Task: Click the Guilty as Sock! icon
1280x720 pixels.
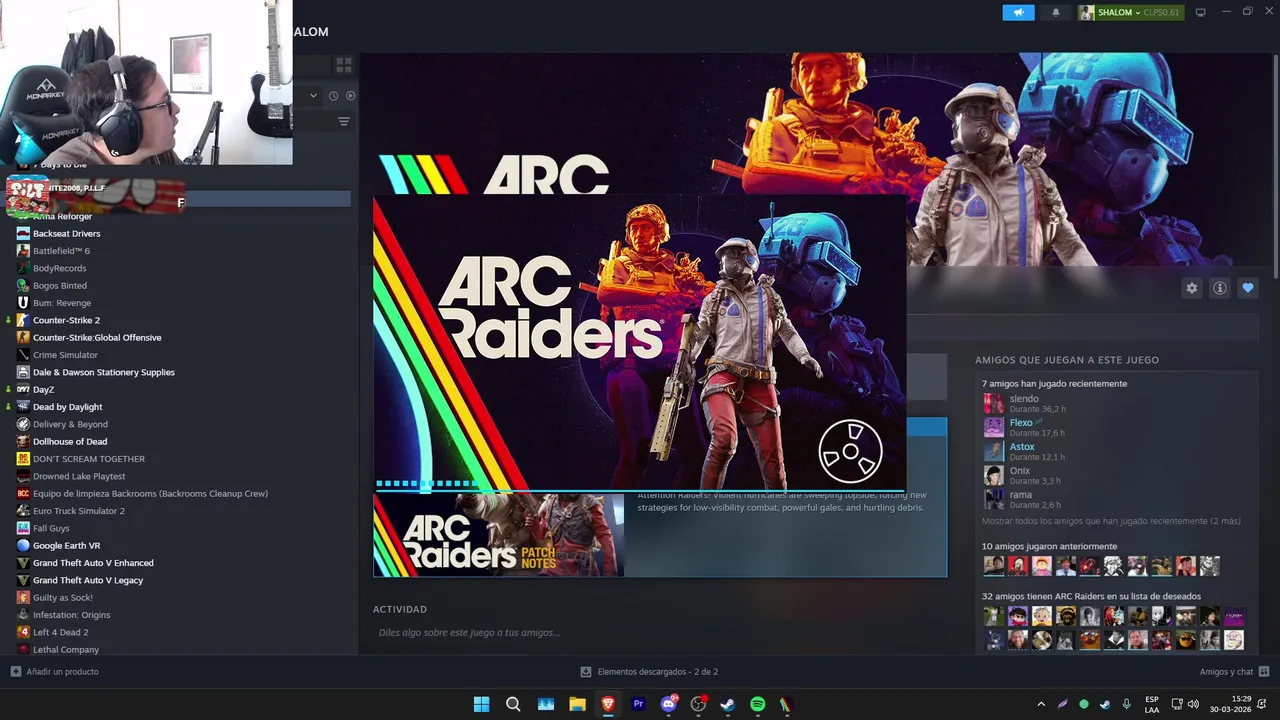Action: click(x=23, y=597)
